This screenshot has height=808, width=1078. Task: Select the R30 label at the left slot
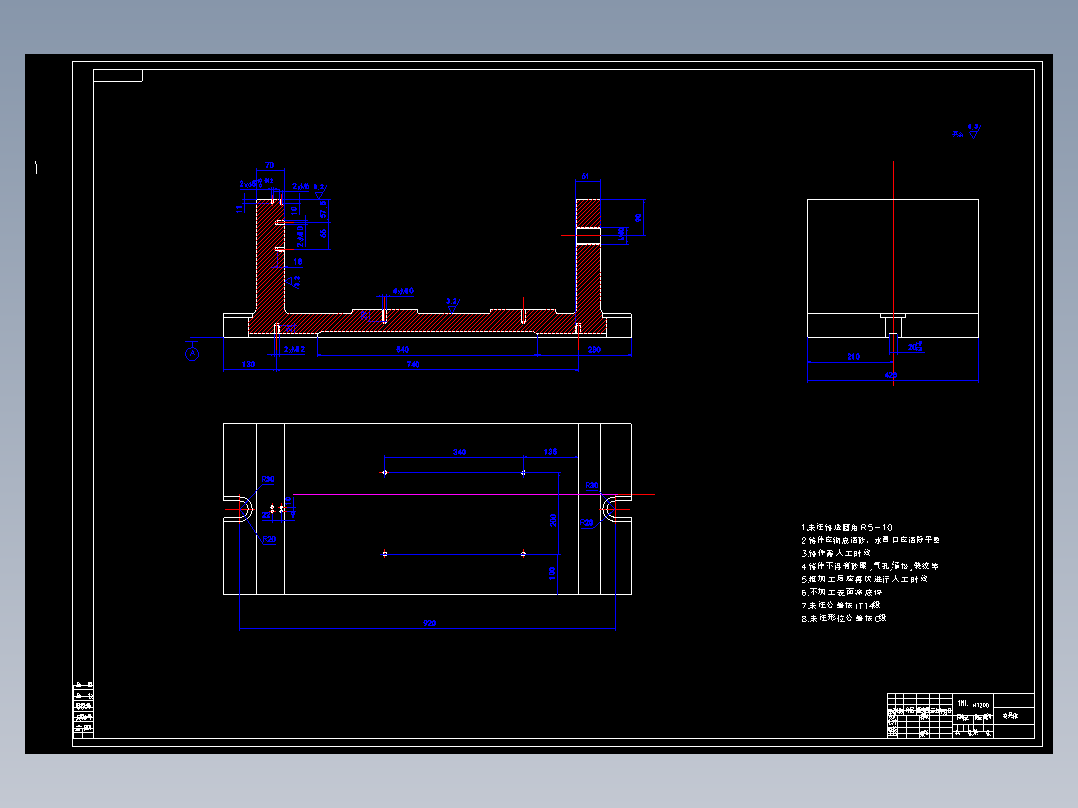point(268,479)
